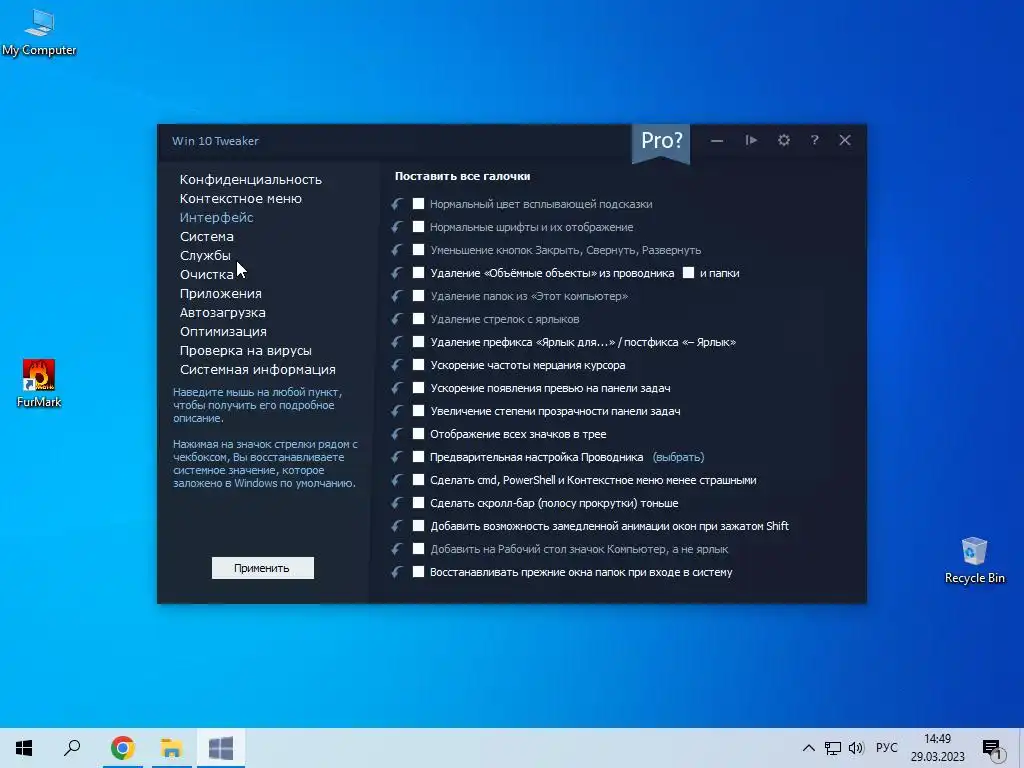The width and height of the screenshot is (1024, 768).
Task: Click the play-step icon in title bar
Action: point(751,140)
